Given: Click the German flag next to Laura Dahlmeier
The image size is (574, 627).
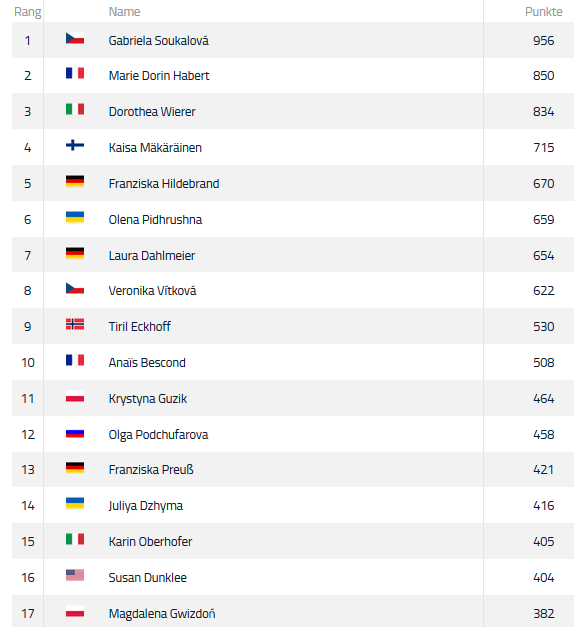Looking at the screenshot, I should click(x=75, y=253).
